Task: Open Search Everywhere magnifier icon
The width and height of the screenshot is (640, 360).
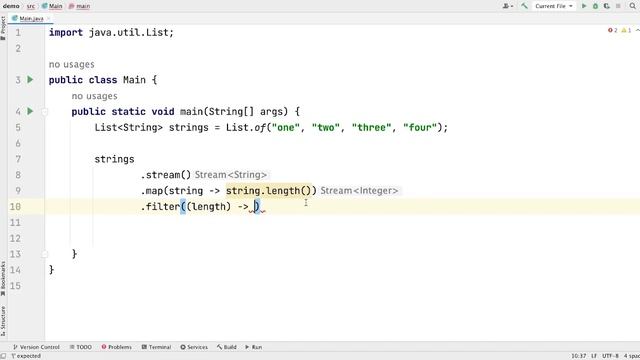Action: [x=632, y=6]
